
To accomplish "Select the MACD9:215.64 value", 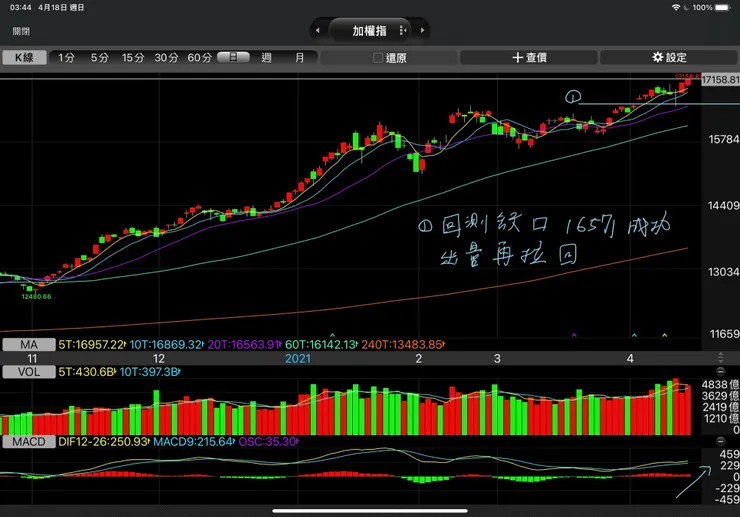I will (x=193, y=442).
